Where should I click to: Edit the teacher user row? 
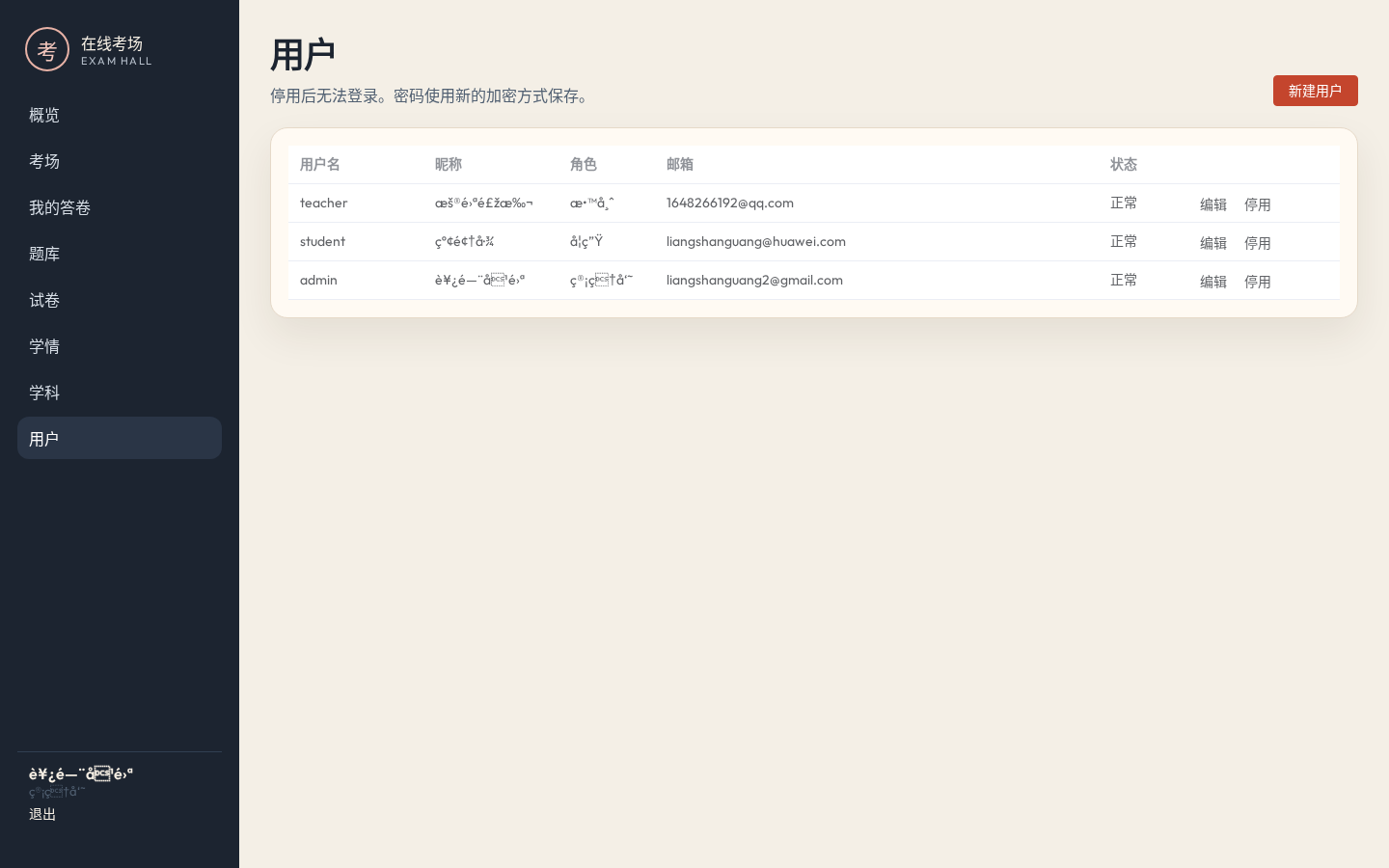point(1213,204)
